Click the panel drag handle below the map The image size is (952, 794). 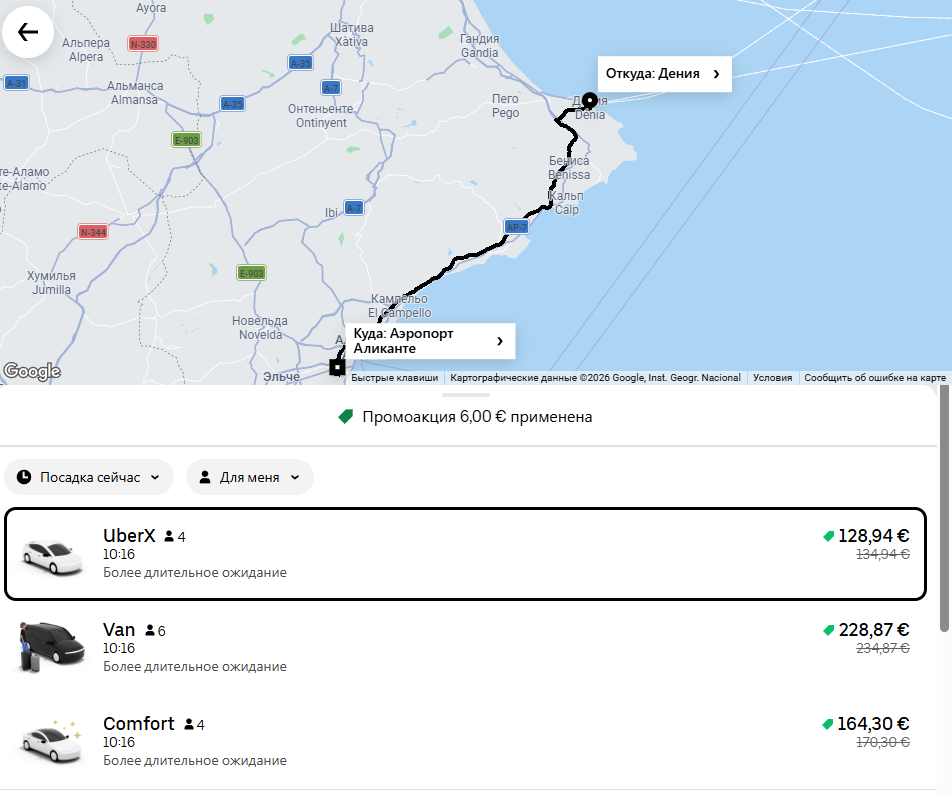[x=466, y=395]
